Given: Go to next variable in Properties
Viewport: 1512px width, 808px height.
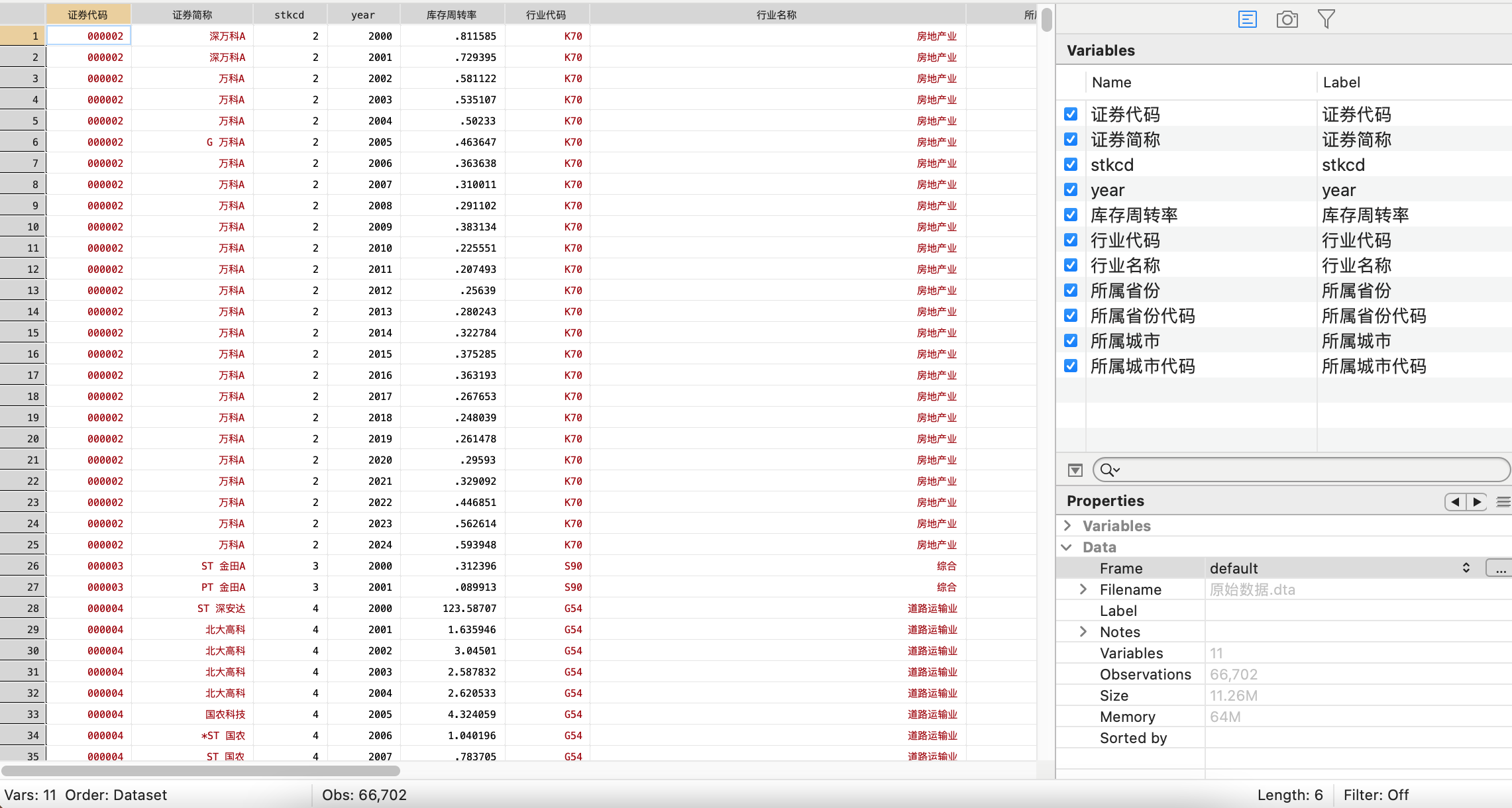Looking at the screenshot, I should pyautogui.click(x=1478, y=502).
